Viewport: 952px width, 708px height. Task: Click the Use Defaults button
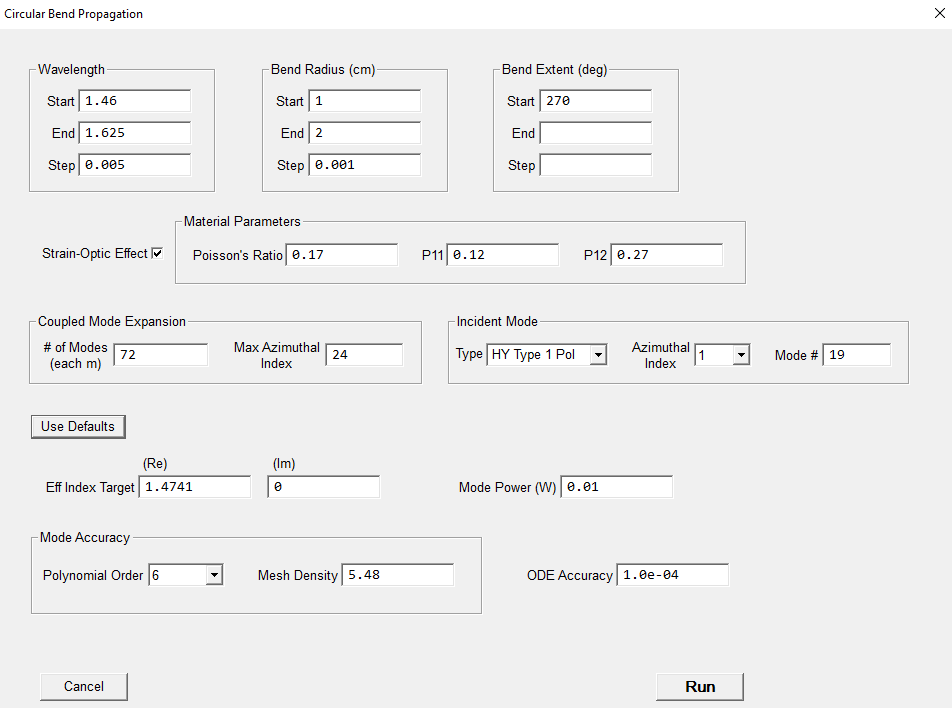click(x=78, y=426)
